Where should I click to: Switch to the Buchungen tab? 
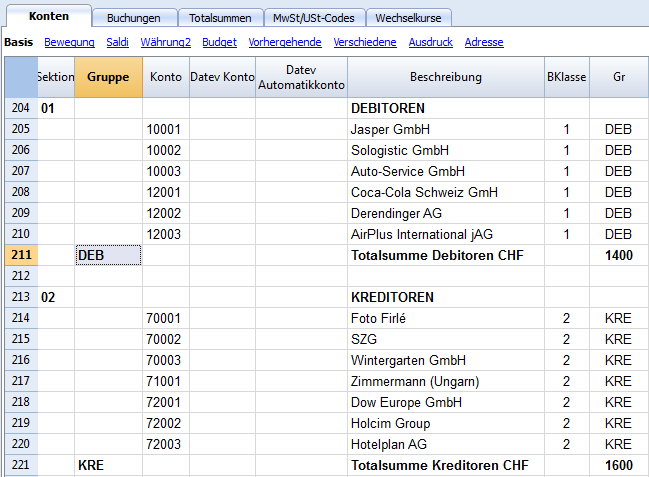coord(135,18)
